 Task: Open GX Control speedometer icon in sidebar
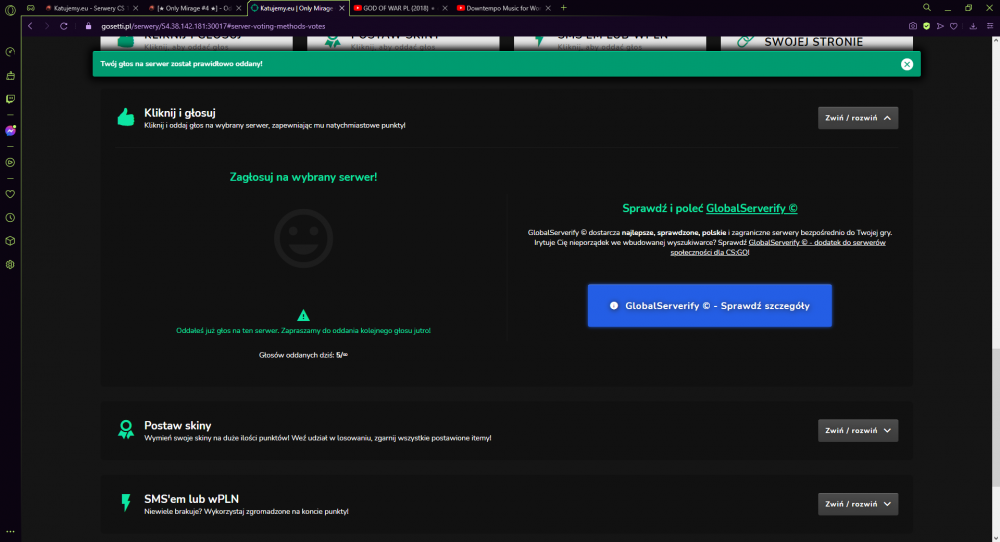[x=10, y=52]
